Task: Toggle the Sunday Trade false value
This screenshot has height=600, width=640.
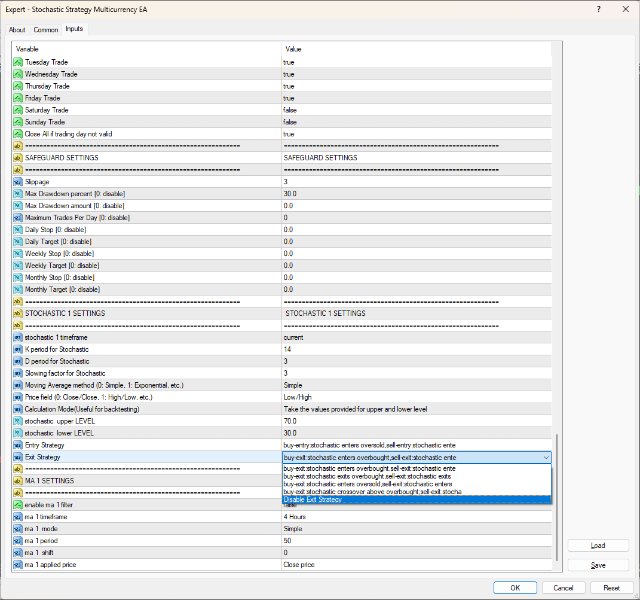Action: (289, 122)
